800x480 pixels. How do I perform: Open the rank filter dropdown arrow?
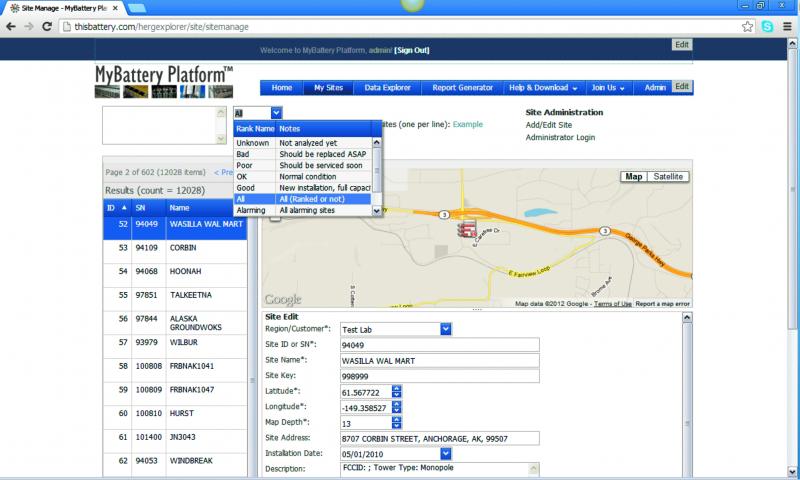point(276,113)
